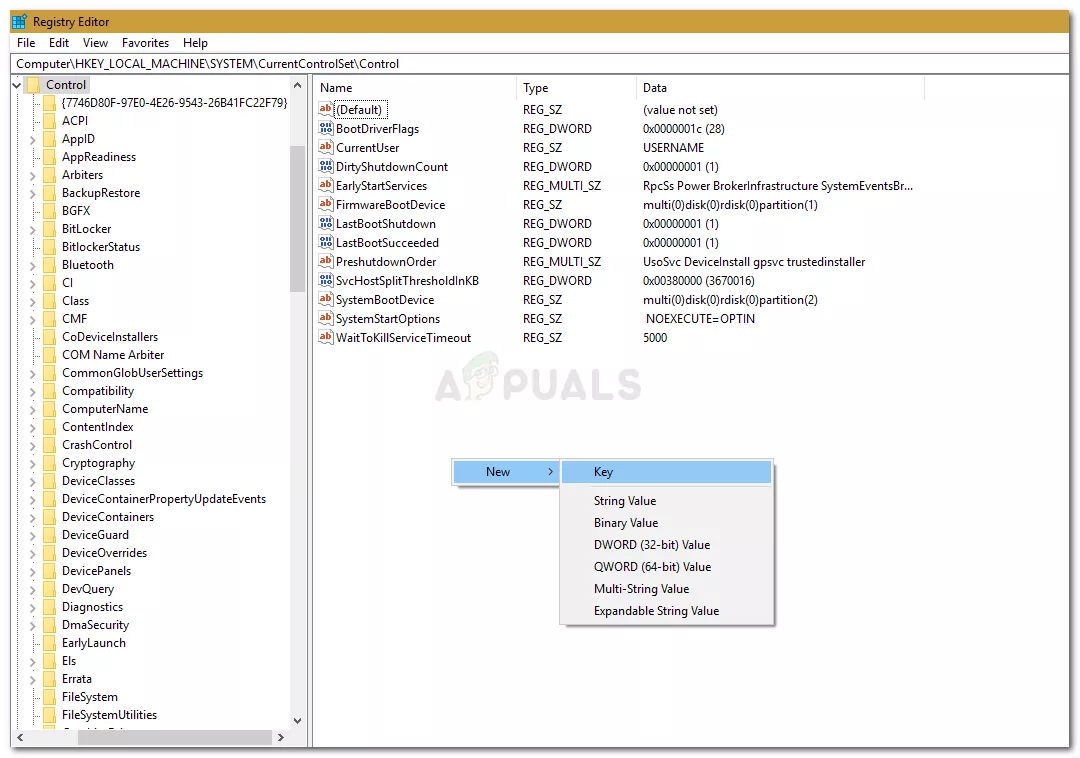Click the BootDriverFlags DWORD value icon
Viewport: 1080px width, 758px height.
tap(326, 128)
